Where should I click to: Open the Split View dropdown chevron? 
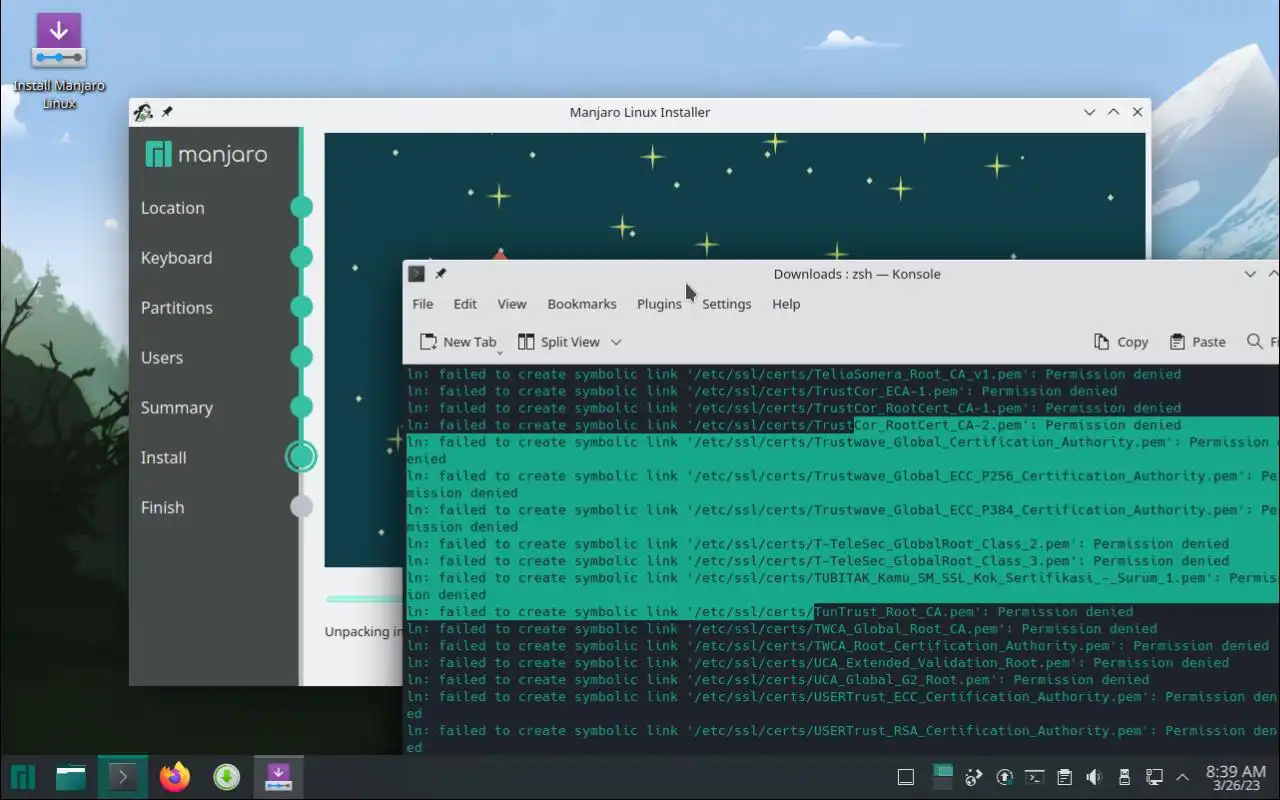tap(616, 342)
